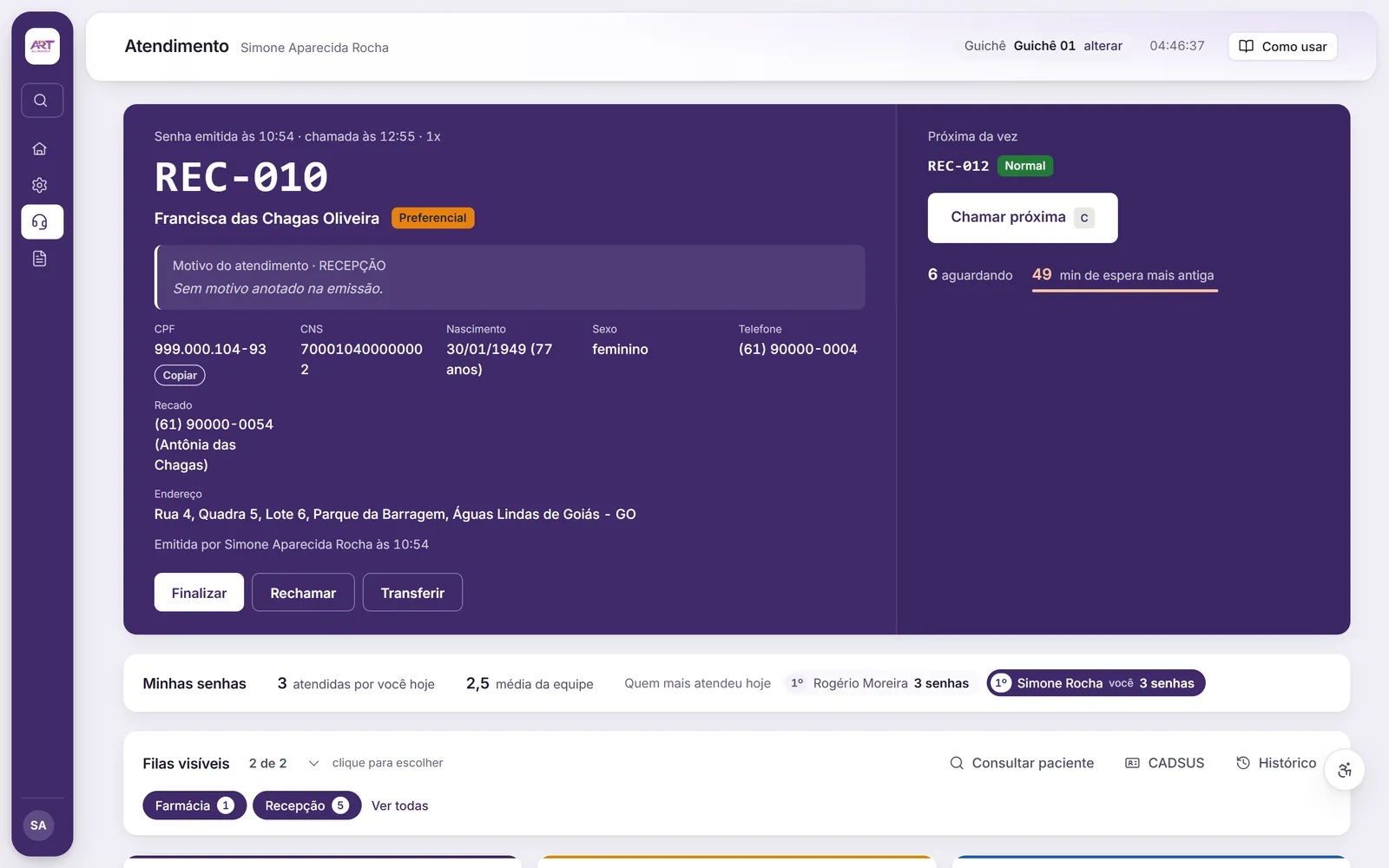
Task: Go to home icon in sidebar
Action: (40, 148)
